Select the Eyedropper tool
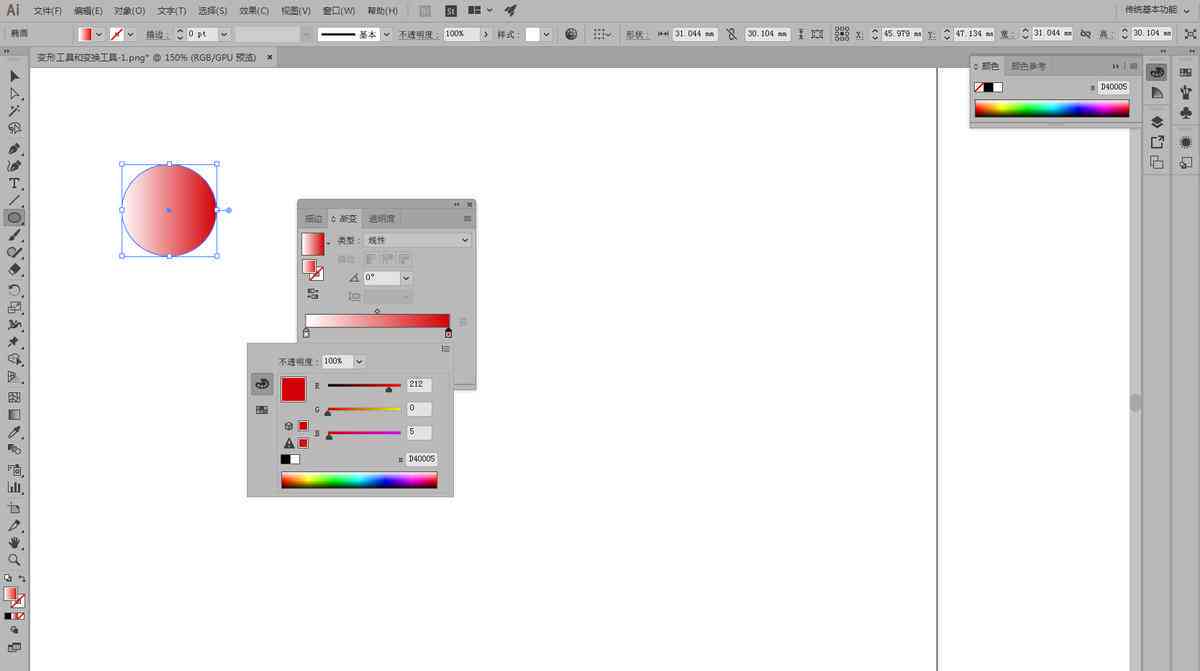 pyautogui.click(x=15, y=433)
